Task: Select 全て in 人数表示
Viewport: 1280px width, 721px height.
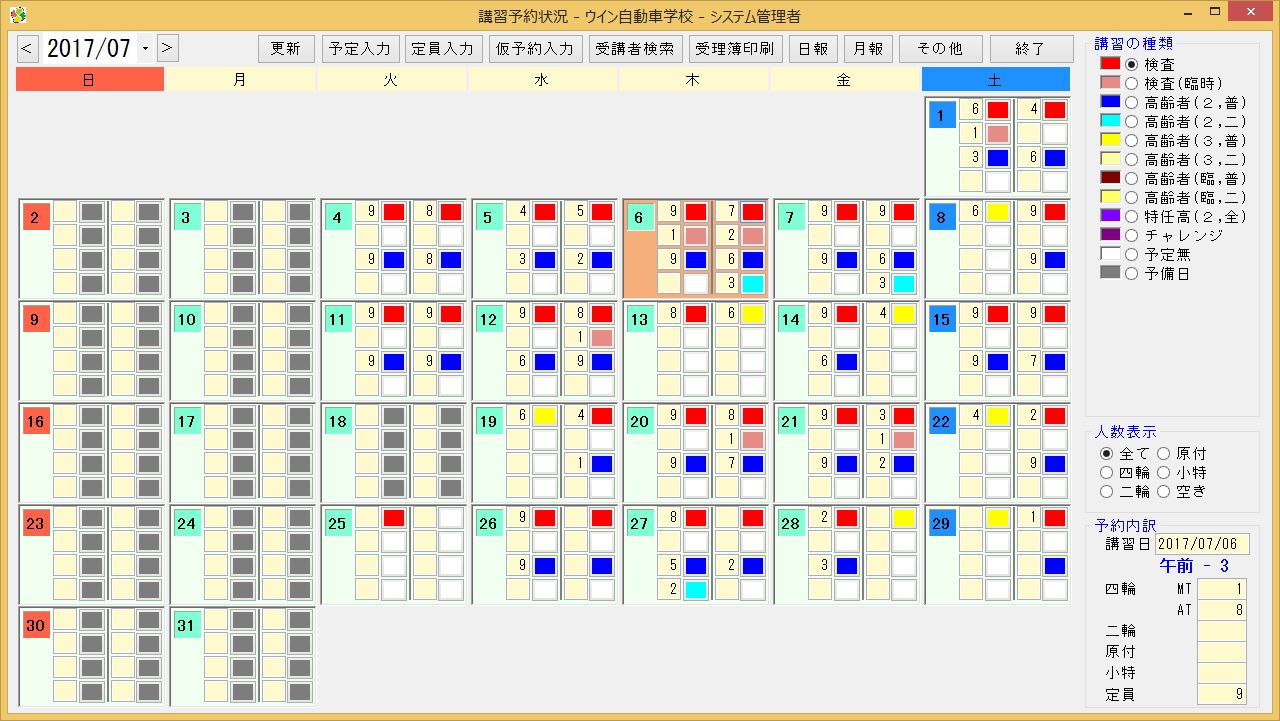Action: click(x=1106, y=454)
